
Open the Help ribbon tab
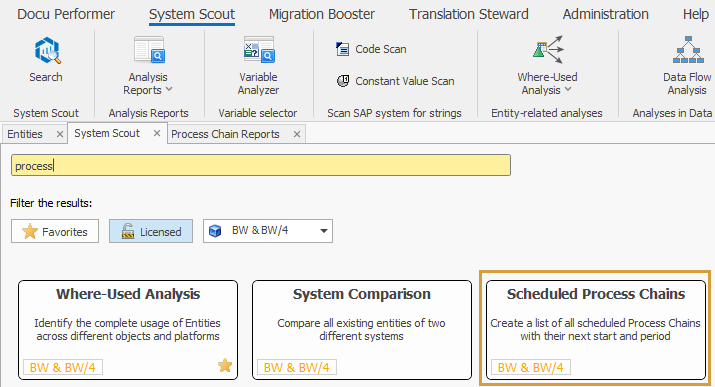pos(695,14)
